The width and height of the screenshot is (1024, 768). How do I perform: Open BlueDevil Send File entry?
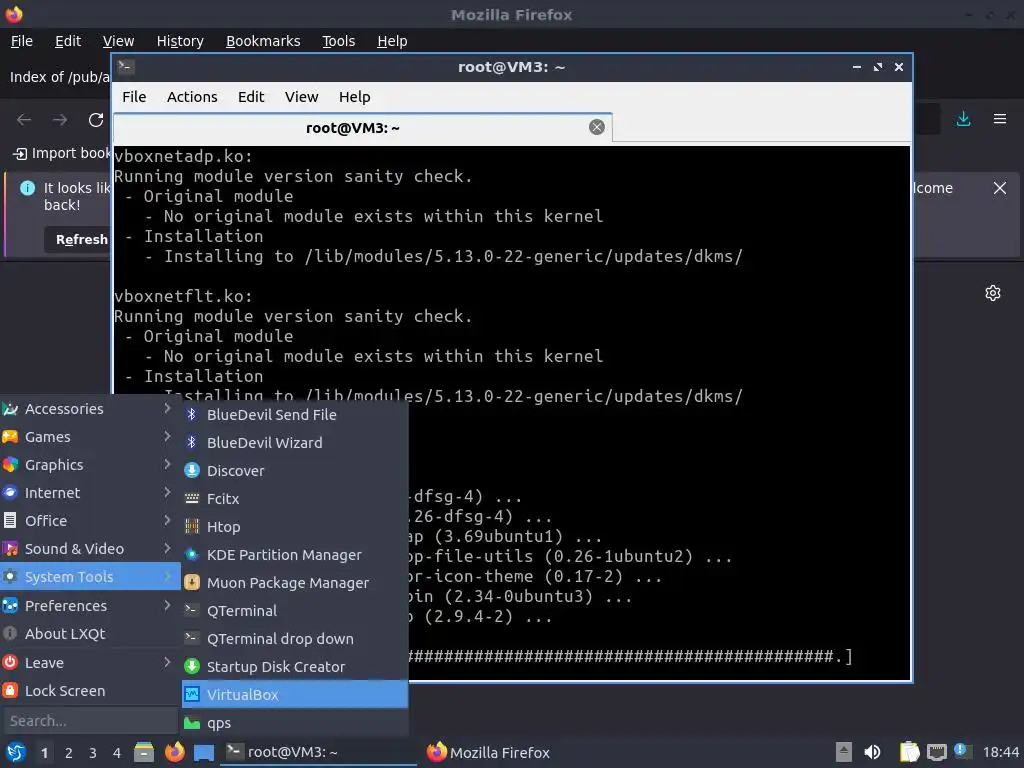coord(295,414)
